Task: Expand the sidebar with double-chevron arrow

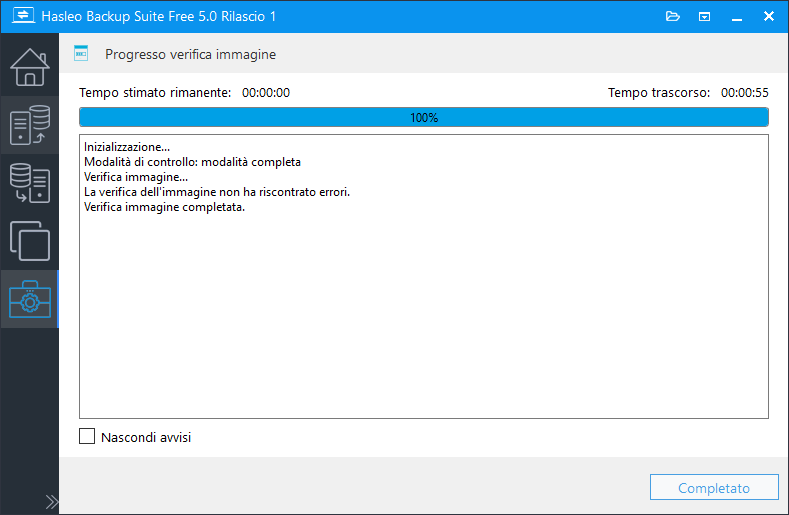Action: coord(51,502)
